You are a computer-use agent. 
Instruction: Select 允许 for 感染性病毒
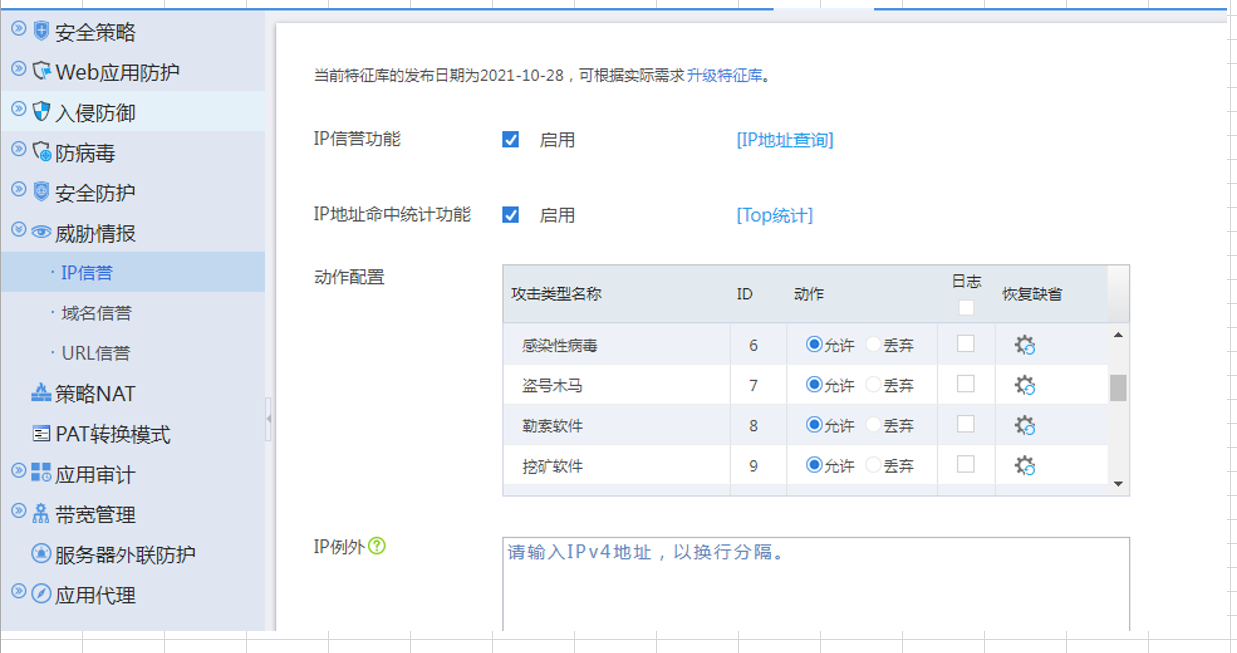click(x=814, y=344)
